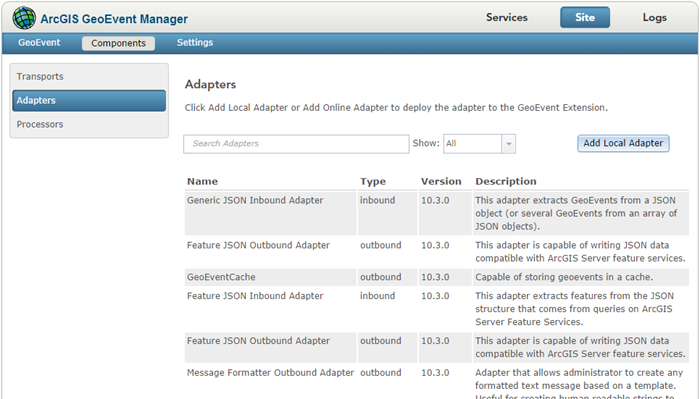Open the Logs tab
Viewport: 700px width, 399px height.
(654, 17)
